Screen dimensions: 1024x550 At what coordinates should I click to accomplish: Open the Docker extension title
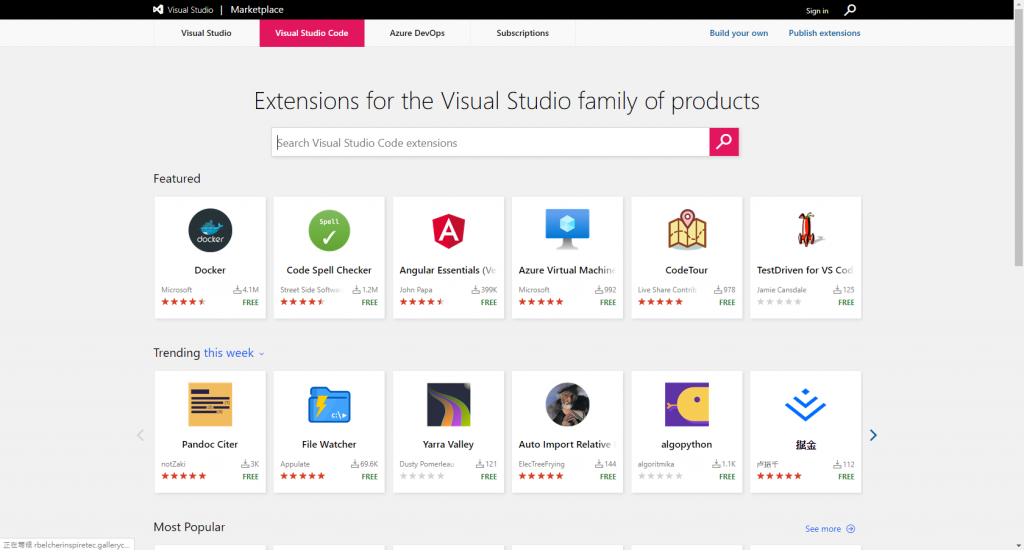210,270
